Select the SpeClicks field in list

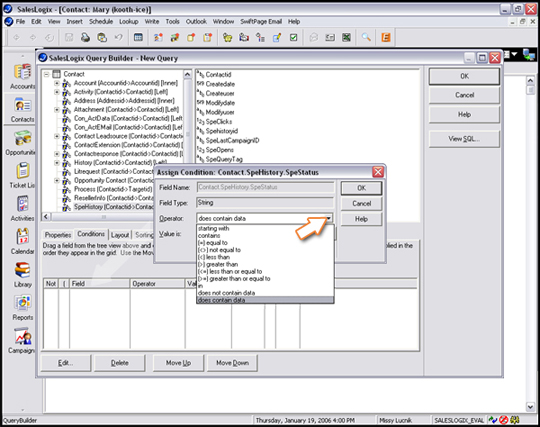219,122
